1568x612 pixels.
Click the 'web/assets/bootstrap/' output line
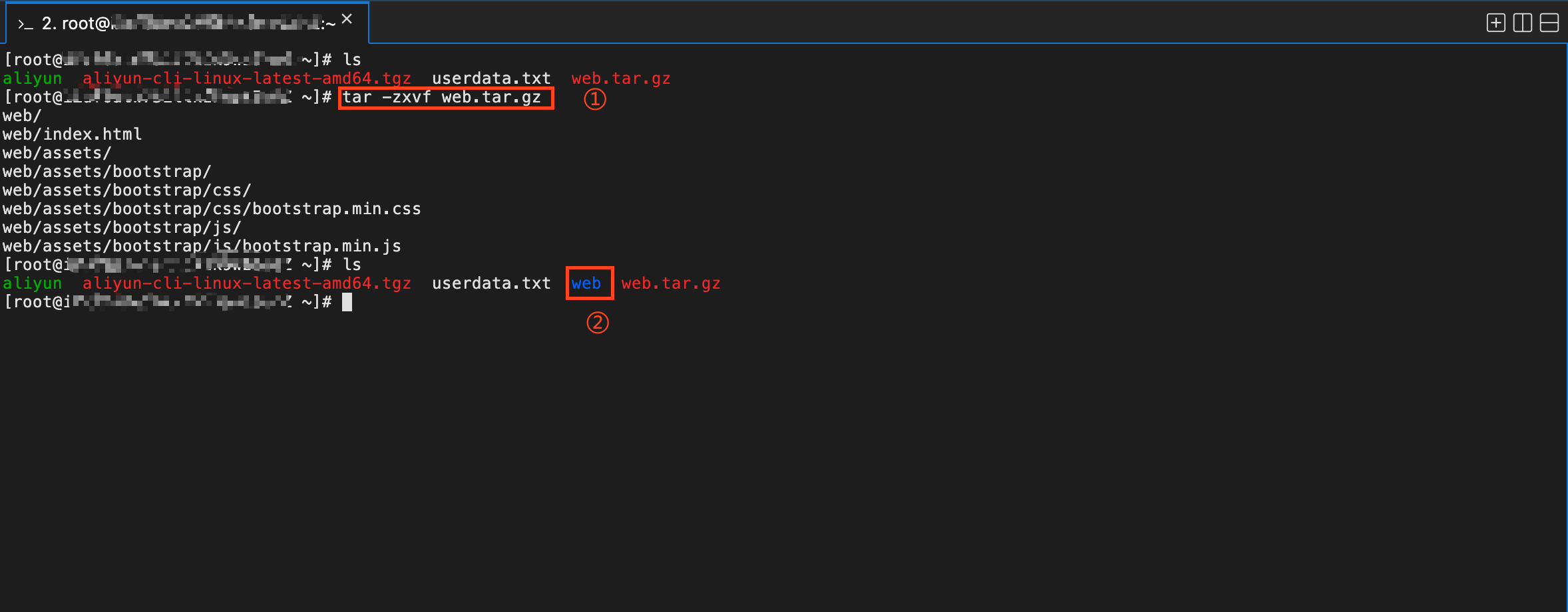[x=106, y=172]
